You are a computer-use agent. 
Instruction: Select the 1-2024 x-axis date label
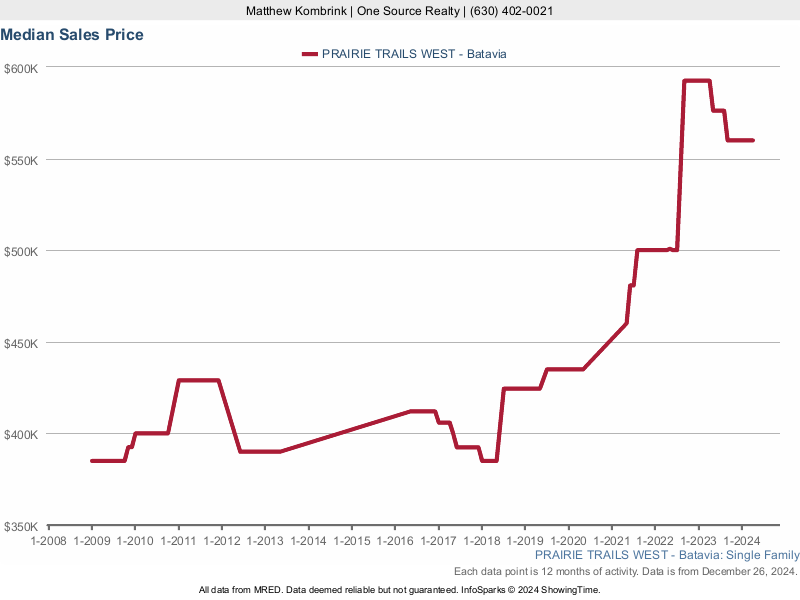(x=741, y=541)
